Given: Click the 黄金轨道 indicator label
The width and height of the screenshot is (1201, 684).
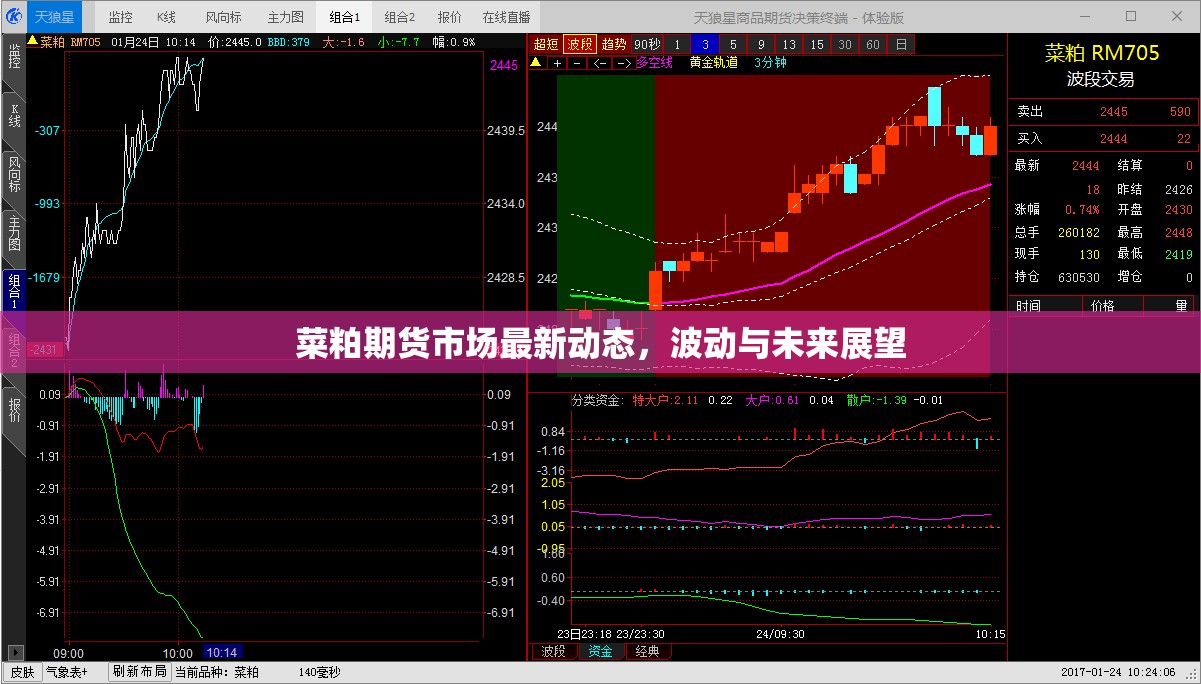Looking at the screenshot, I should [714, 62].
